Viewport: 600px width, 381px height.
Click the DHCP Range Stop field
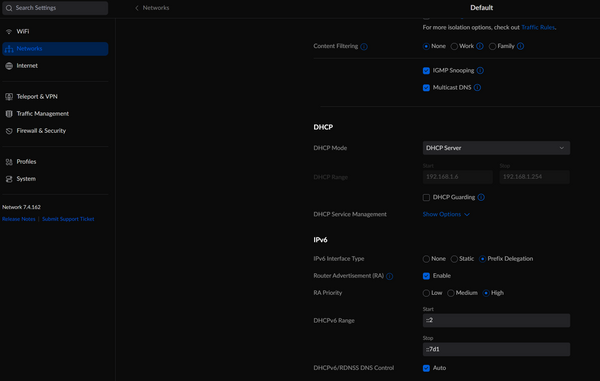(x=535, y=177)
